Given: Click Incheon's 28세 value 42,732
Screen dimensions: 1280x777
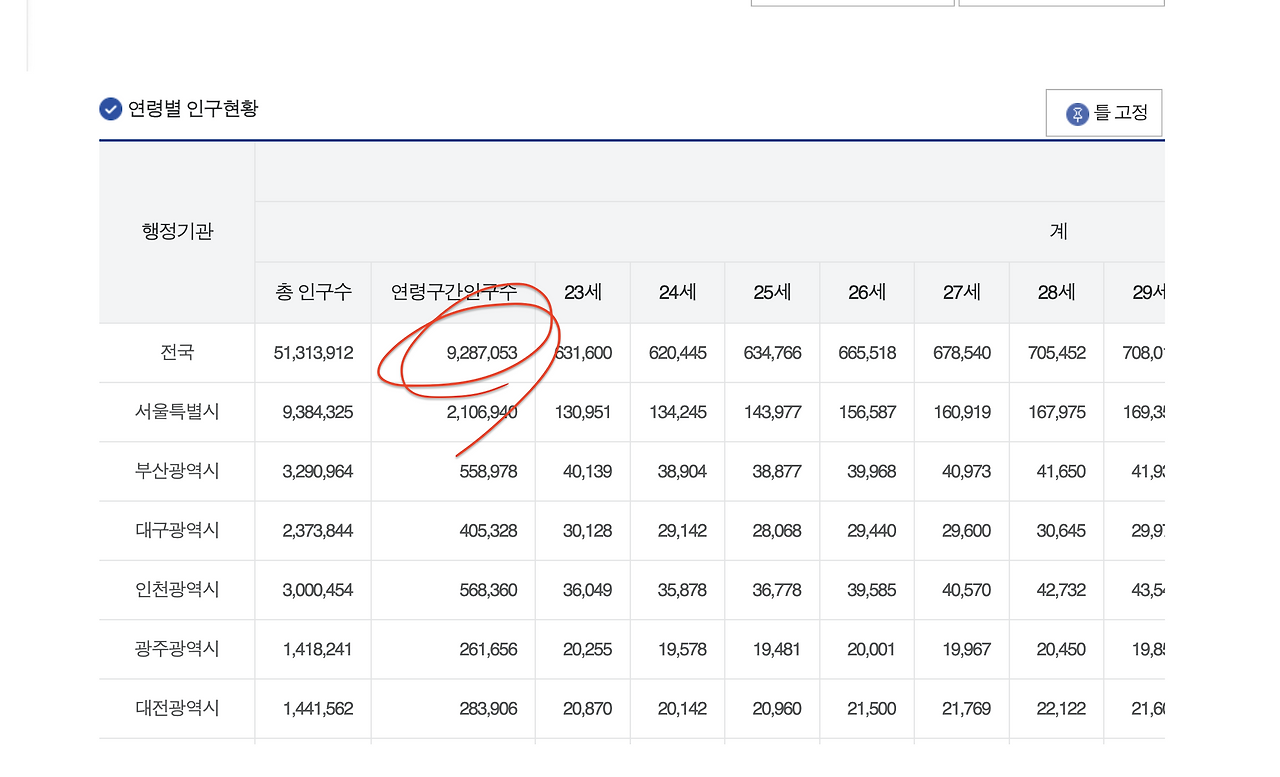Looking at the screenshot, I should [1061, 590].
